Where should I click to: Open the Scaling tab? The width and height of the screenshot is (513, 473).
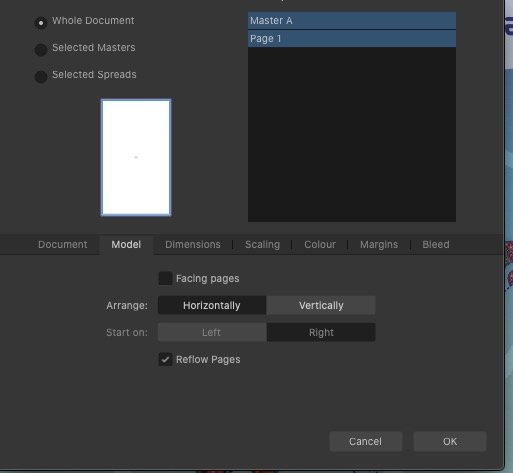click(262, 244)
